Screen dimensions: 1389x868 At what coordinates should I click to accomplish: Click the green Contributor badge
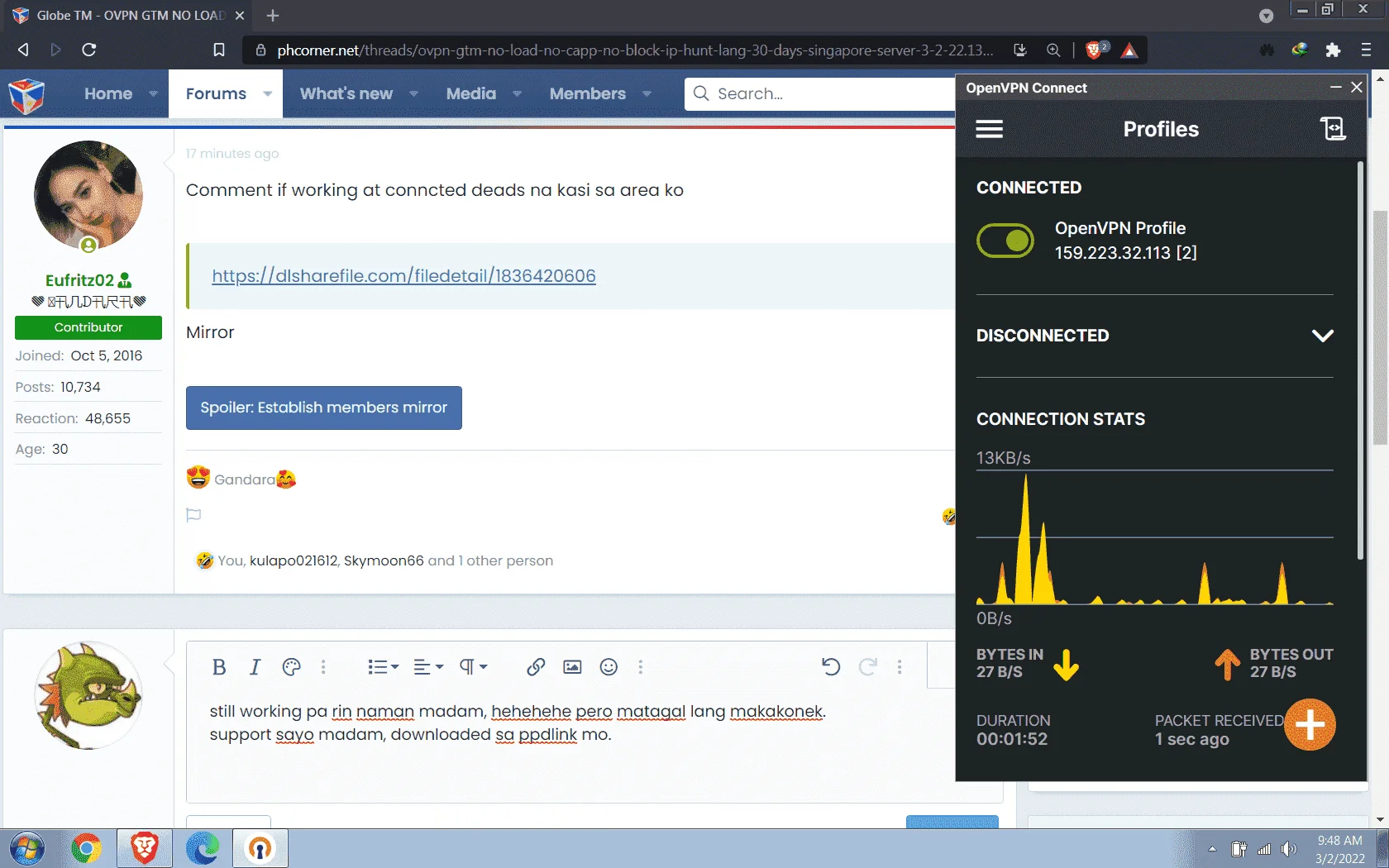pyautogui.click(x=88, y=327)
